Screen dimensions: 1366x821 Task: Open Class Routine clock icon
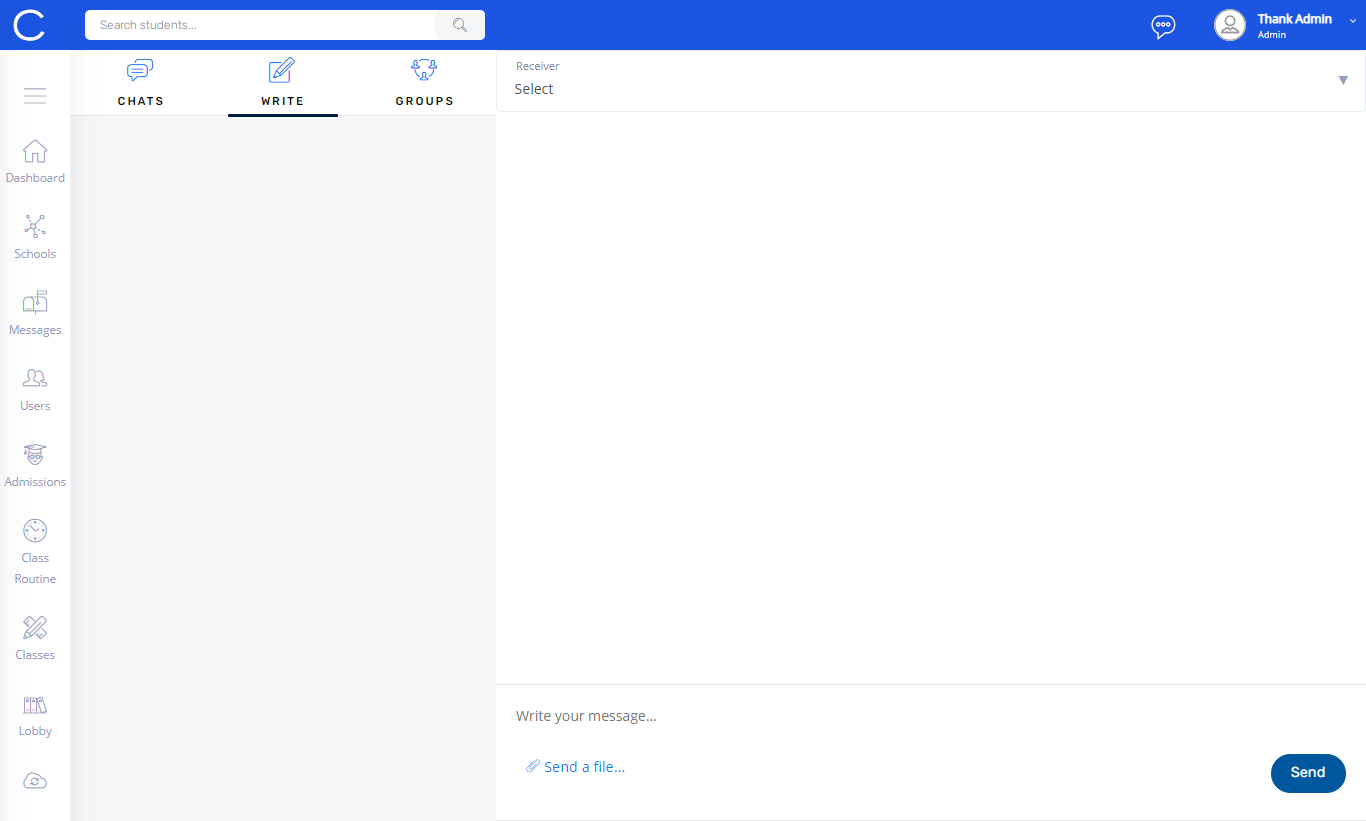[x=35, y=531]
